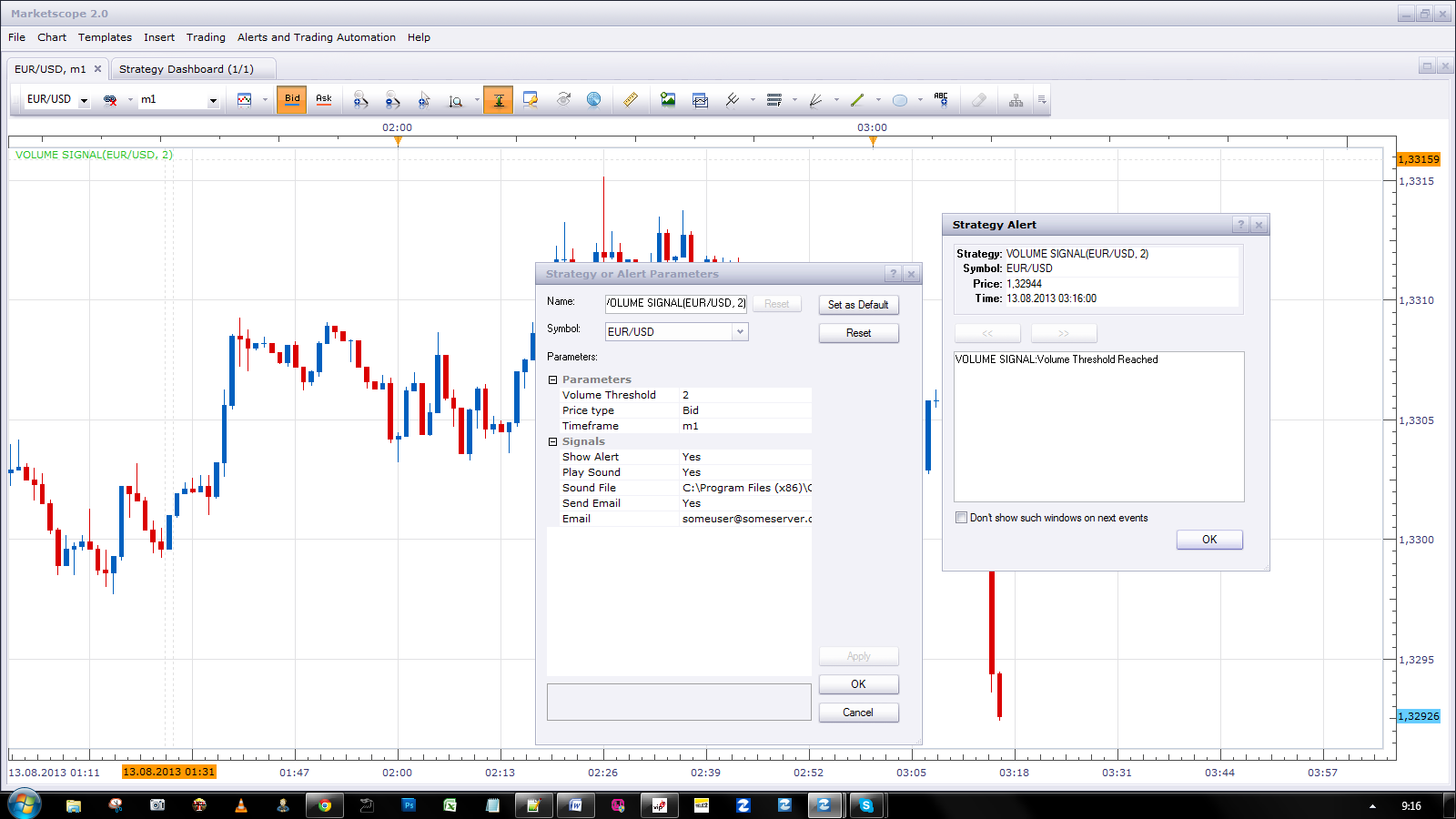1456x819 pixels.
Task: Expand the m1 timeframe dropdown in toolbar
Action: pos(213,100)
